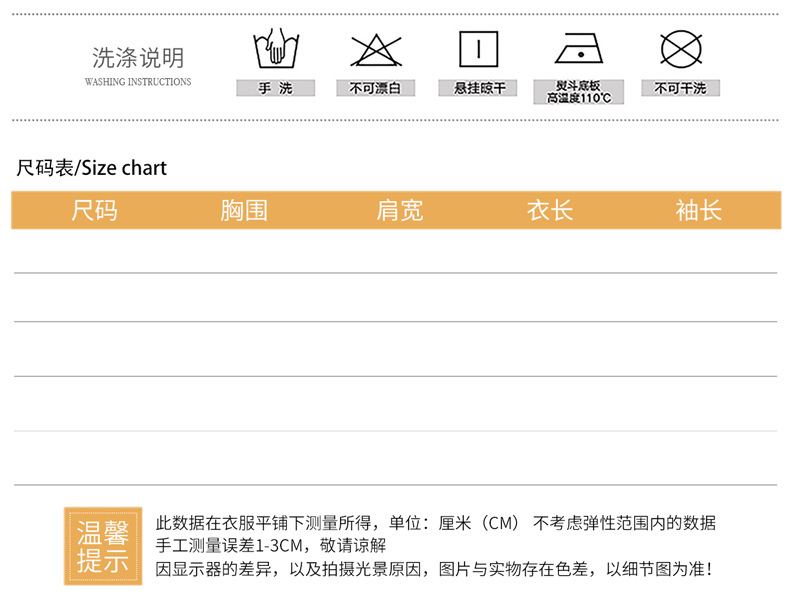Click the 洗涤说明 heading

tap(138, 58)
